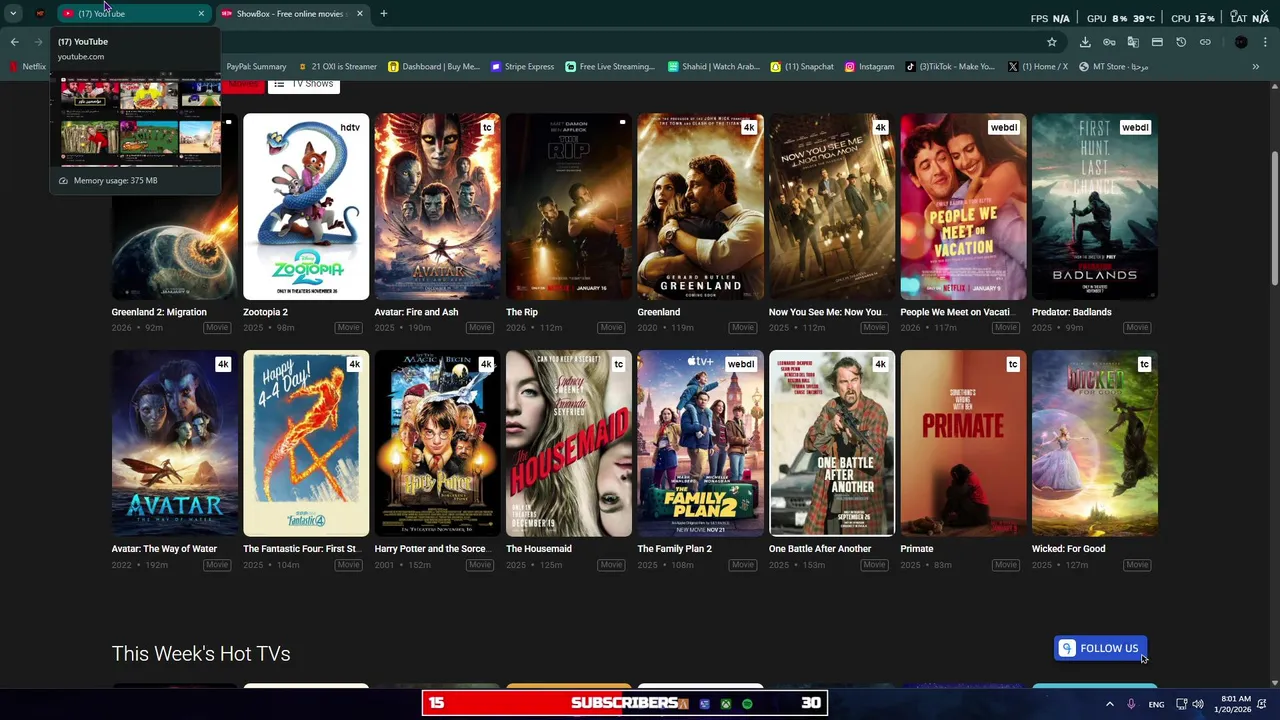Image resolution: width=1280 pixels, height=720 pixels.
Task: Show hidden system tray icons
Action: pos(1109,704)
